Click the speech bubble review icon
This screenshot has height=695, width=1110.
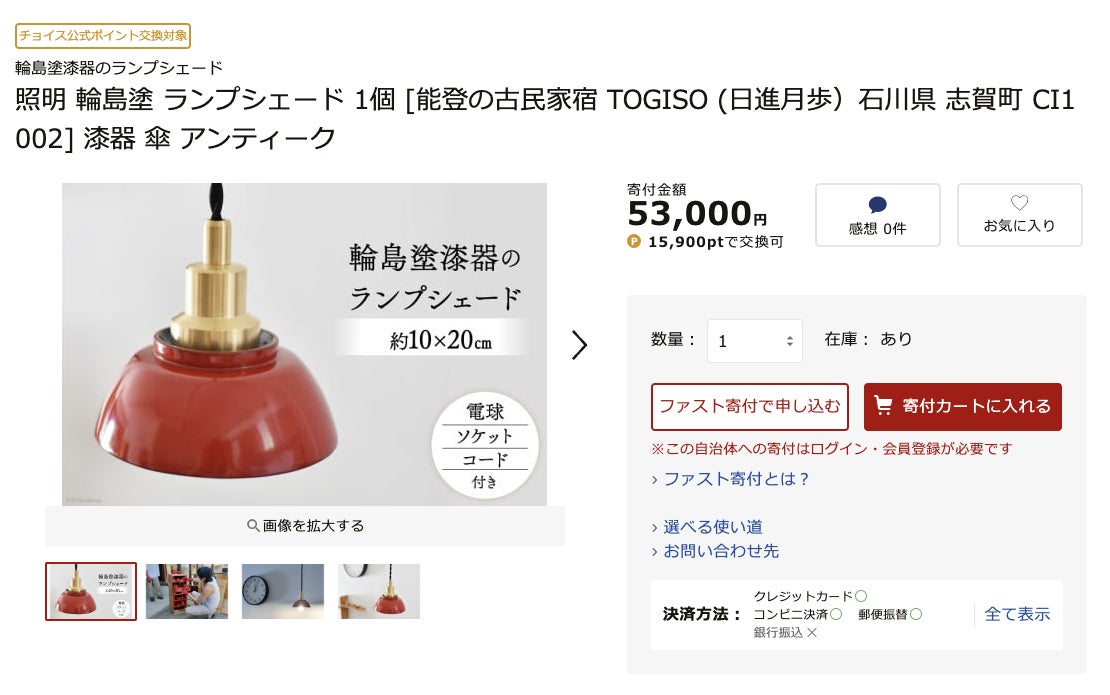(877, 205)
